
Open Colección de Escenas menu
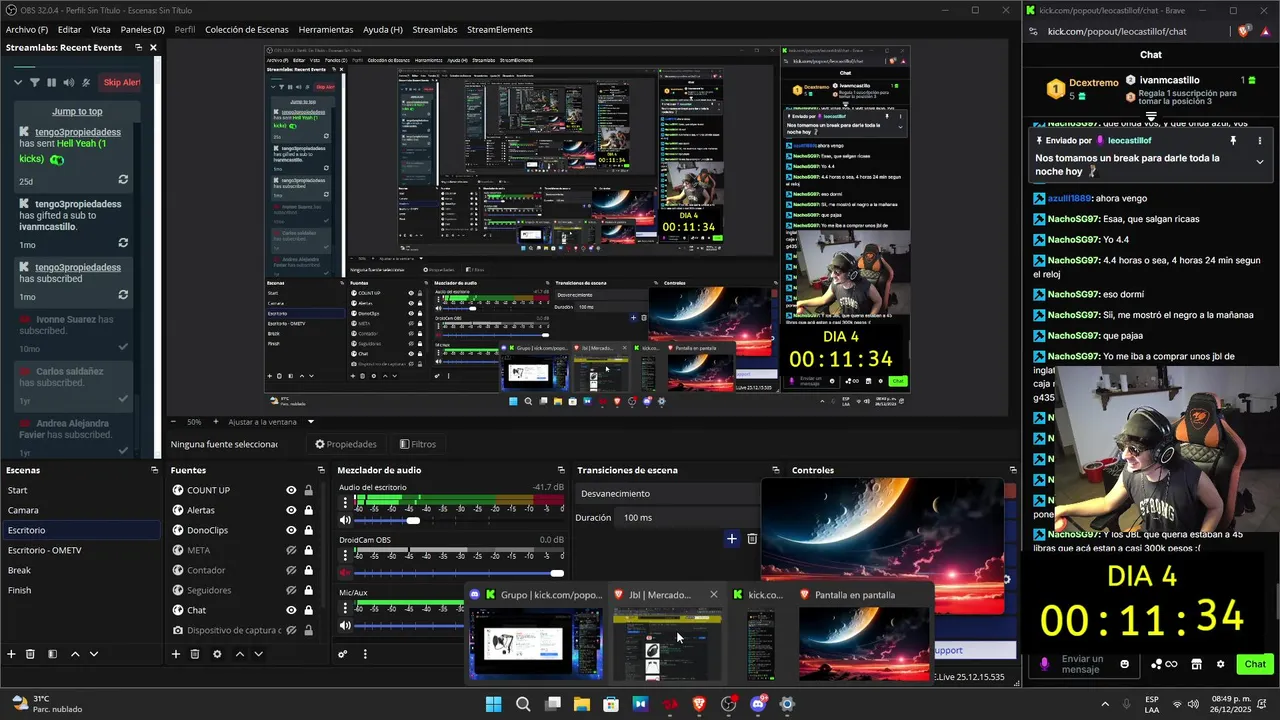click(247, 30)
